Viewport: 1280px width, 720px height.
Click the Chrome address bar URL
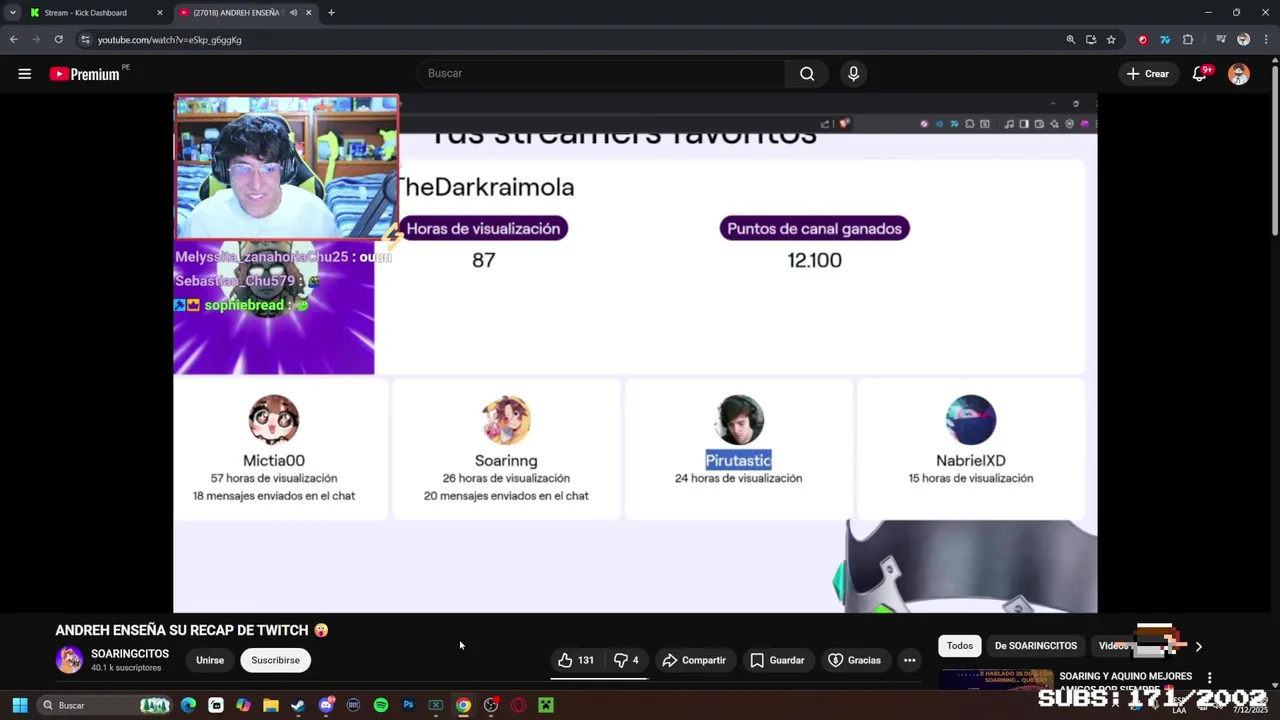(x=170, y=40)
